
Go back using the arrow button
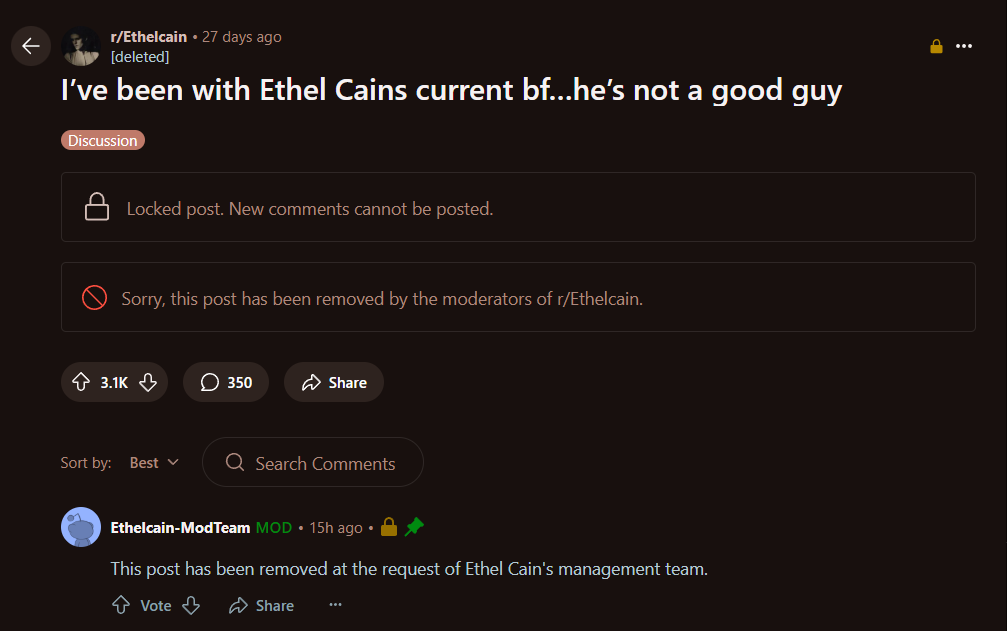click(x=31, y=46)
